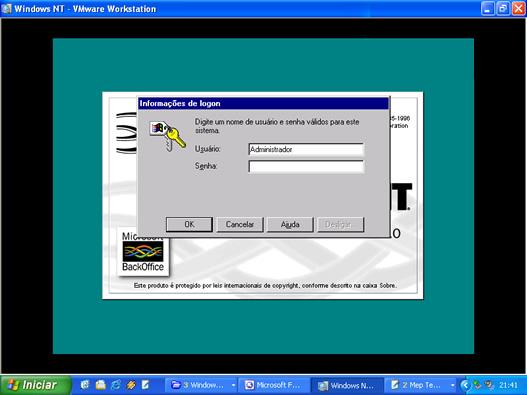Image resolution: width=527 pixels, height=395 pixels.
Task: Focus the Usuário input field
Action: pyautogui.click(x=306, y=149)
